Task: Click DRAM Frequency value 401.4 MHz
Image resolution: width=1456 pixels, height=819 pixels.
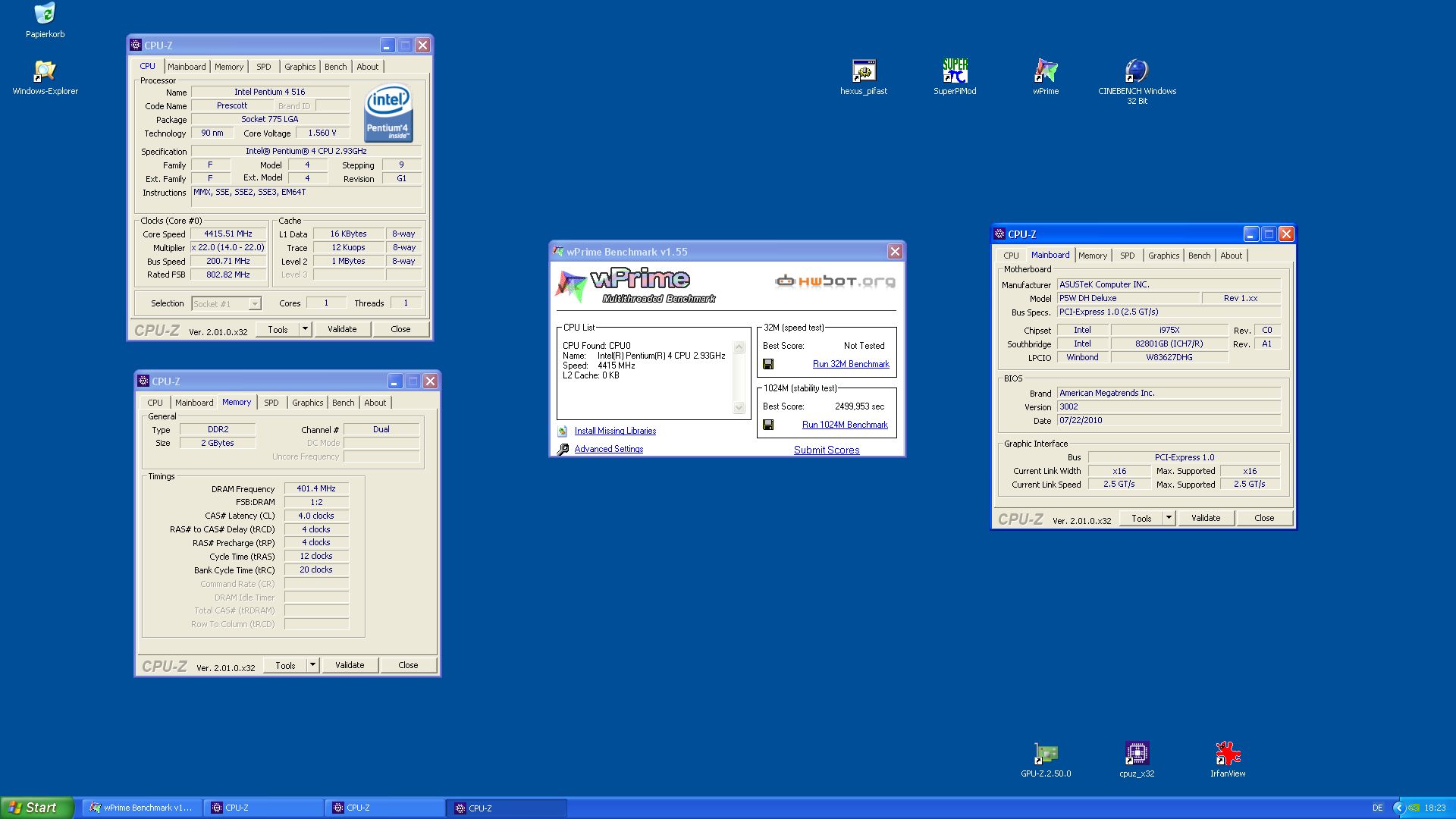Action: (316, 488)
